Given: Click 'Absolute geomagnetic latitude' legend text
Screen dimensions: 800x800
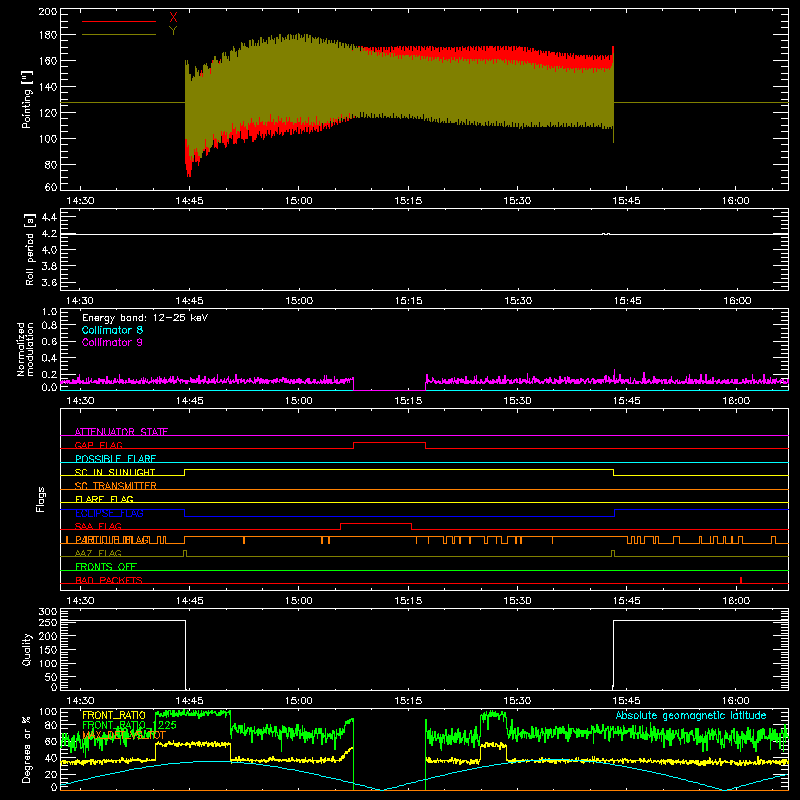Looking at the screenshot, I should coord(691,715).
